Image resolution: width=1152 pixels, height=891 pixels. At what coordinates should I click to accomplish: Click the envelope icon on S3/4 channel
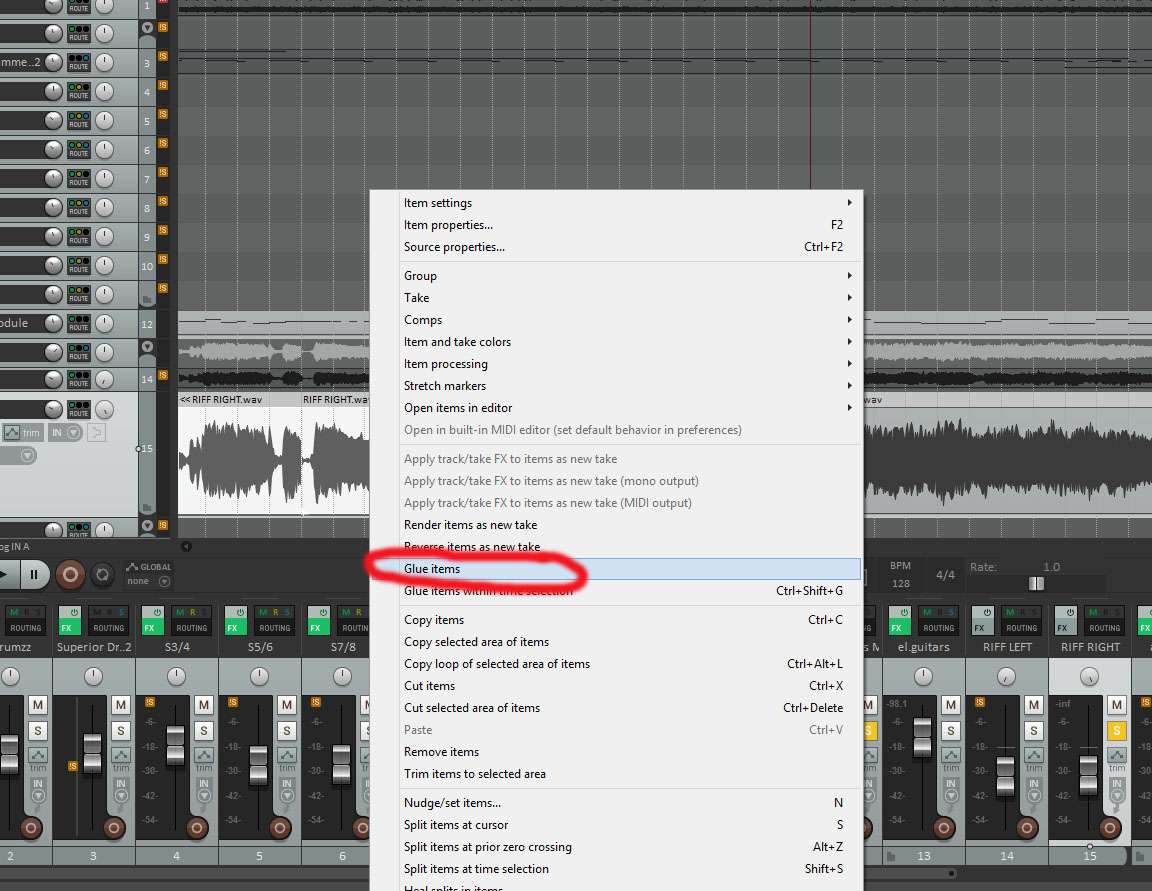tap(203, 755)
